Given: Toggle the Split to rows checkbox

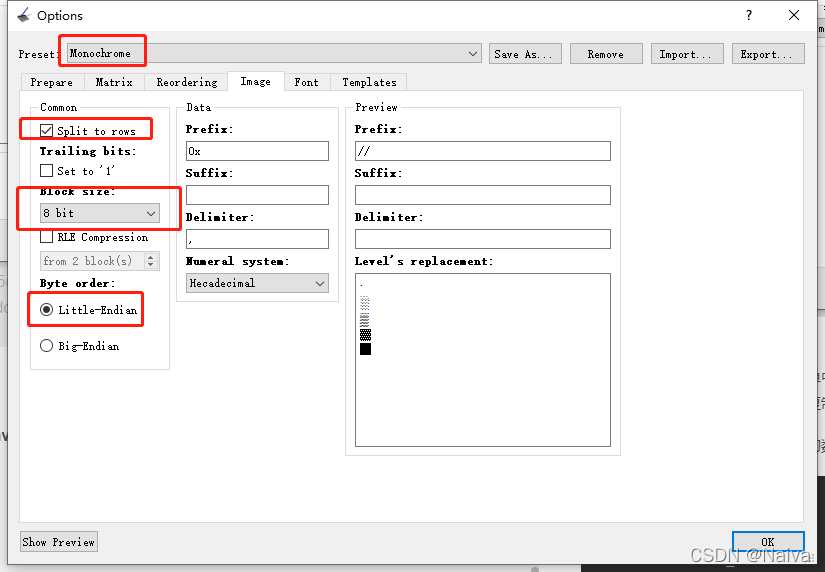Looking at the screenshot, I should pyautogui.click(x=46, y=131).
